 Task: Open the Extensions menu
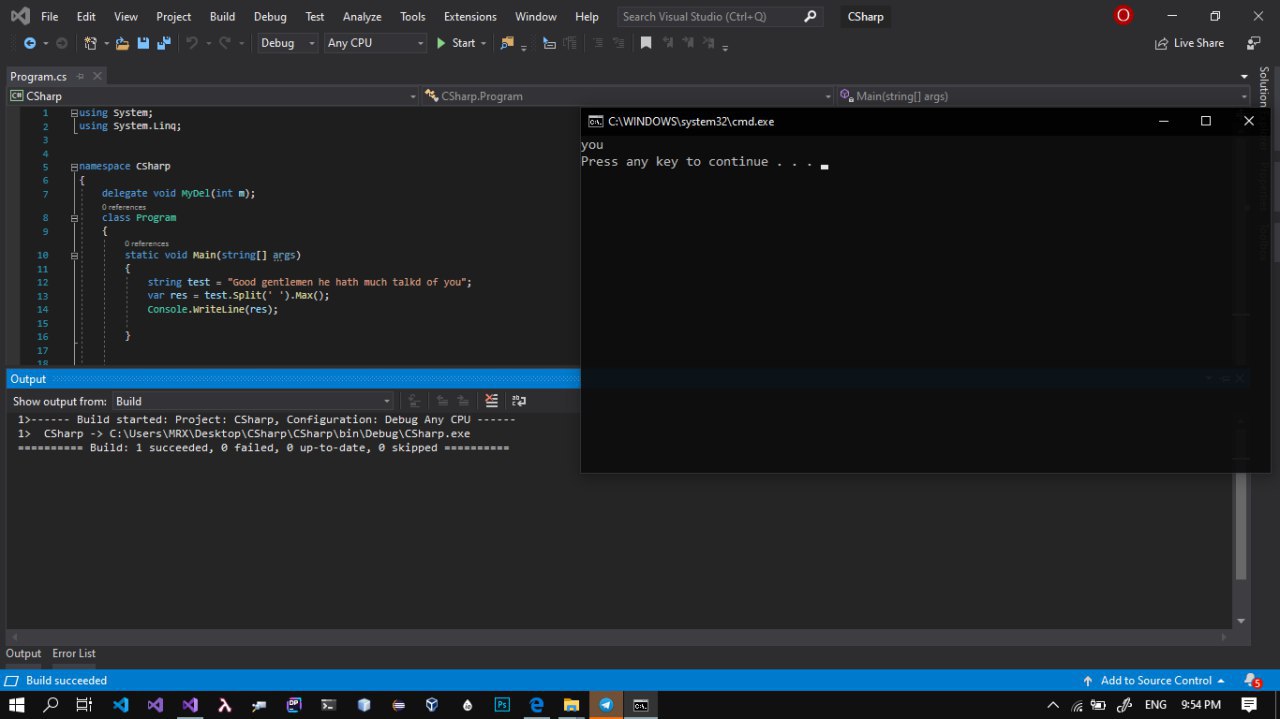coord(470,16)
